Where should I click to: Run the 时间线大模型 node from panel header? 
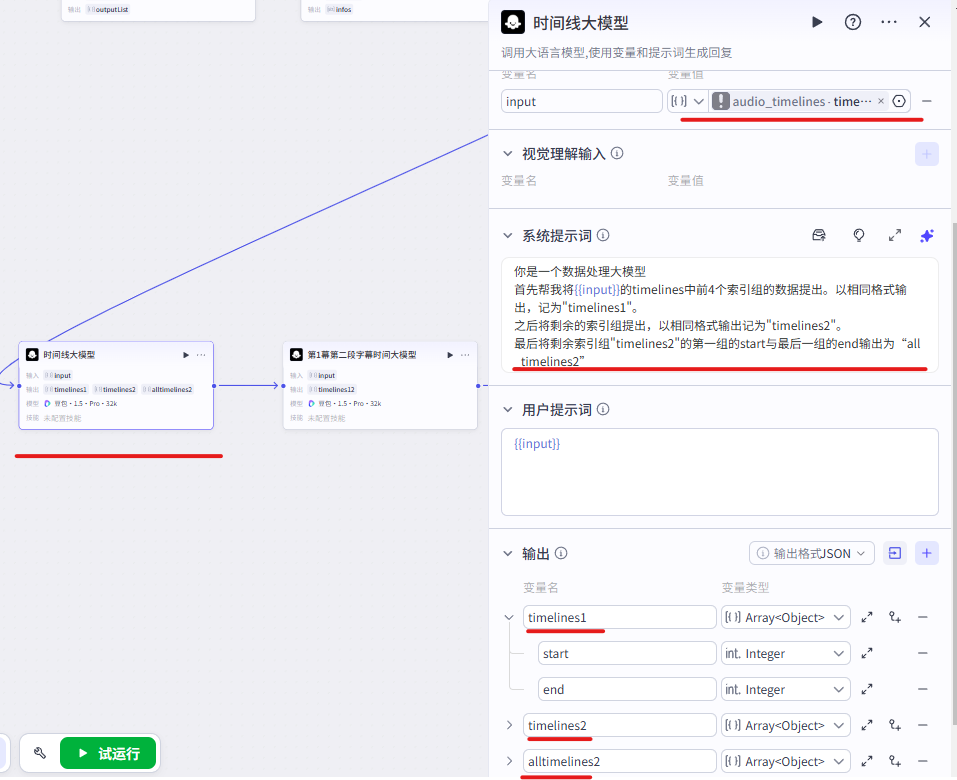pos(817,23)
